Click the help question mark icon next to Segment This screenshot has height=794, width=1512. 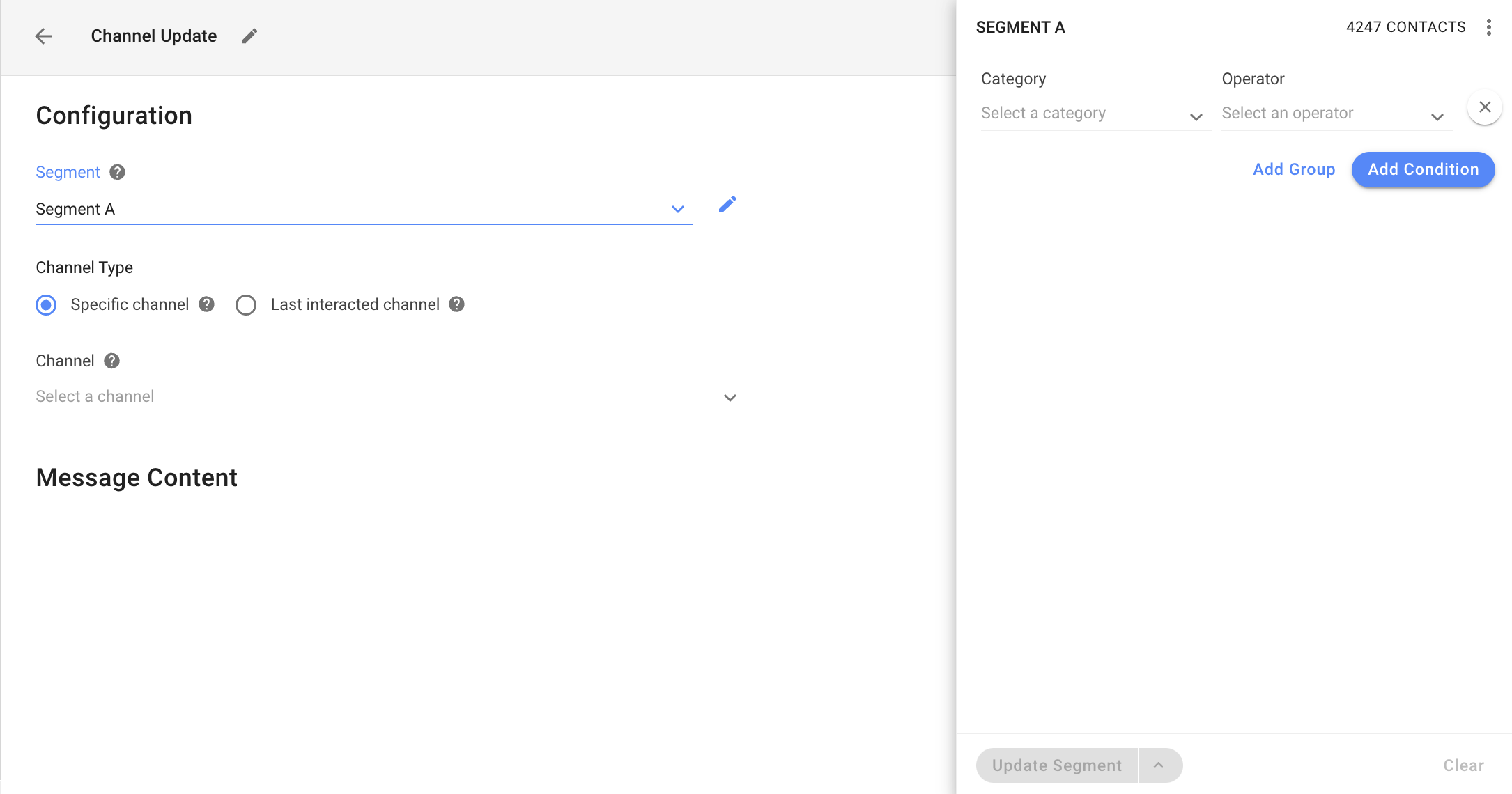116,172
